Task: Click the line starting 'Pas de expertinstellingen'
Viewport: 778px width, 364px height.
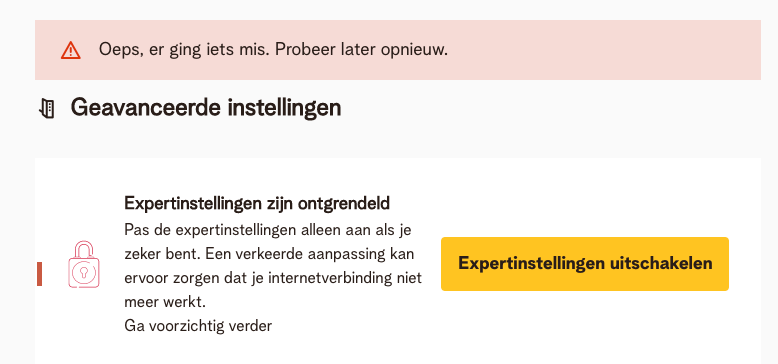Action: (x=267, y=230)
